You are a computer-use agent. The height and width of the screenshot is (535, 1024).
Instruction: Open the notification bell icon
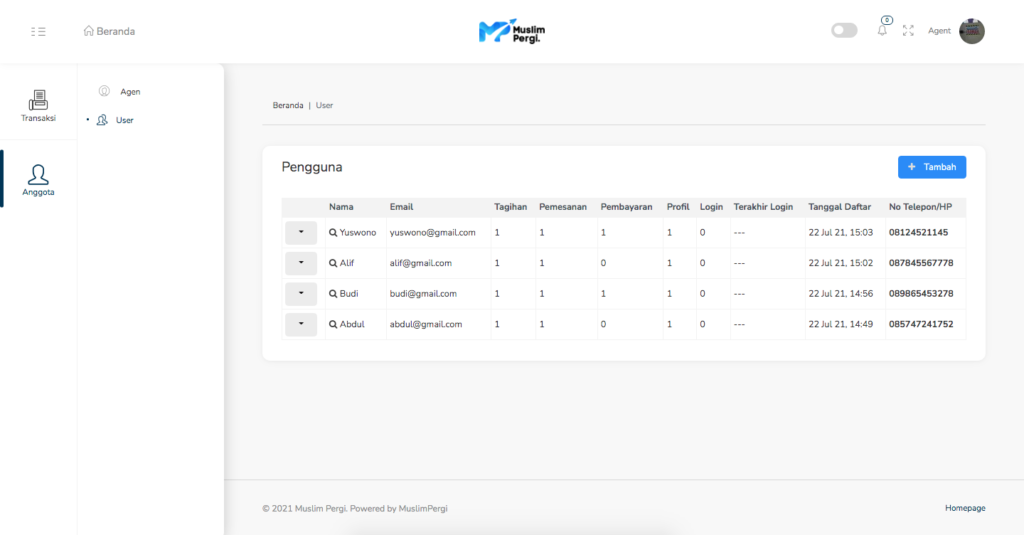882,30
